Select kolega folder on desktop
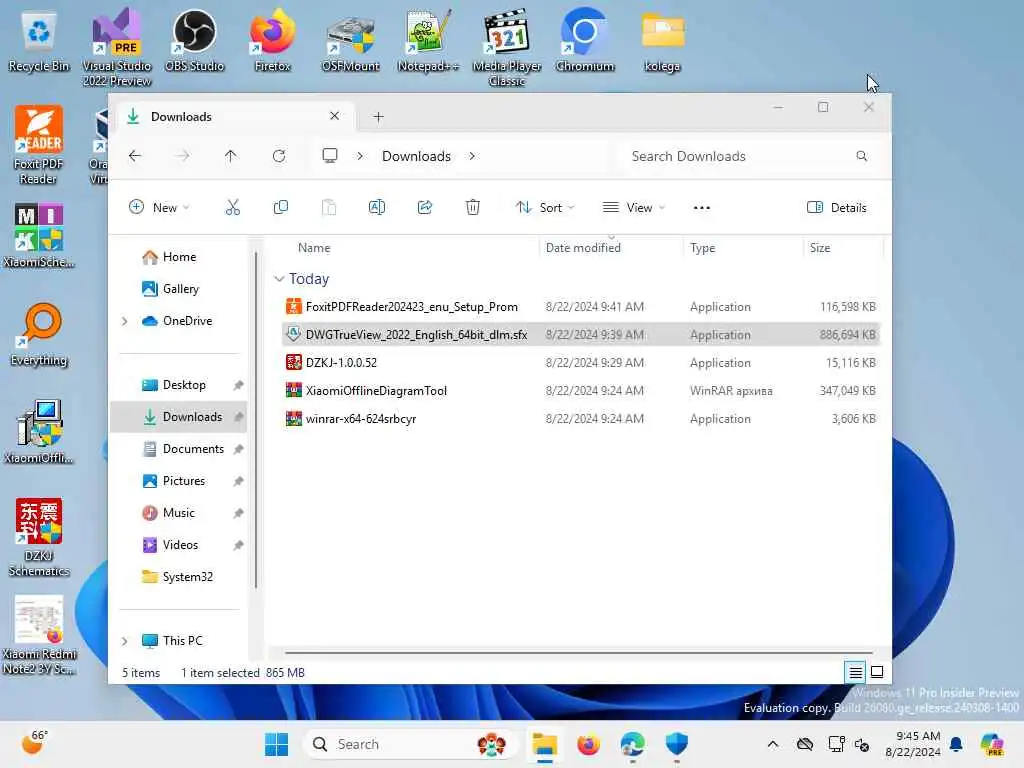The image size is (1024, 768). click(x=662, y=42)
